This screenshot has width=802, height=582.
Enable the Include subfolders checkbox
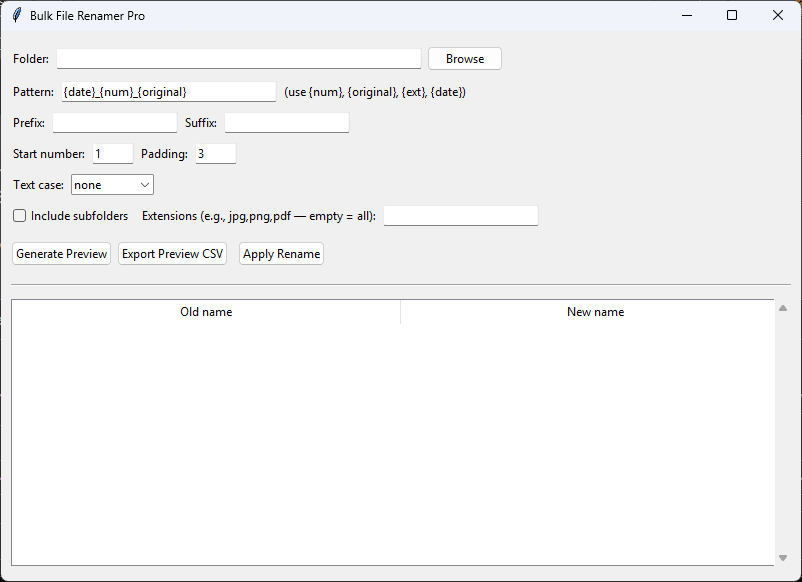(18, 215)
